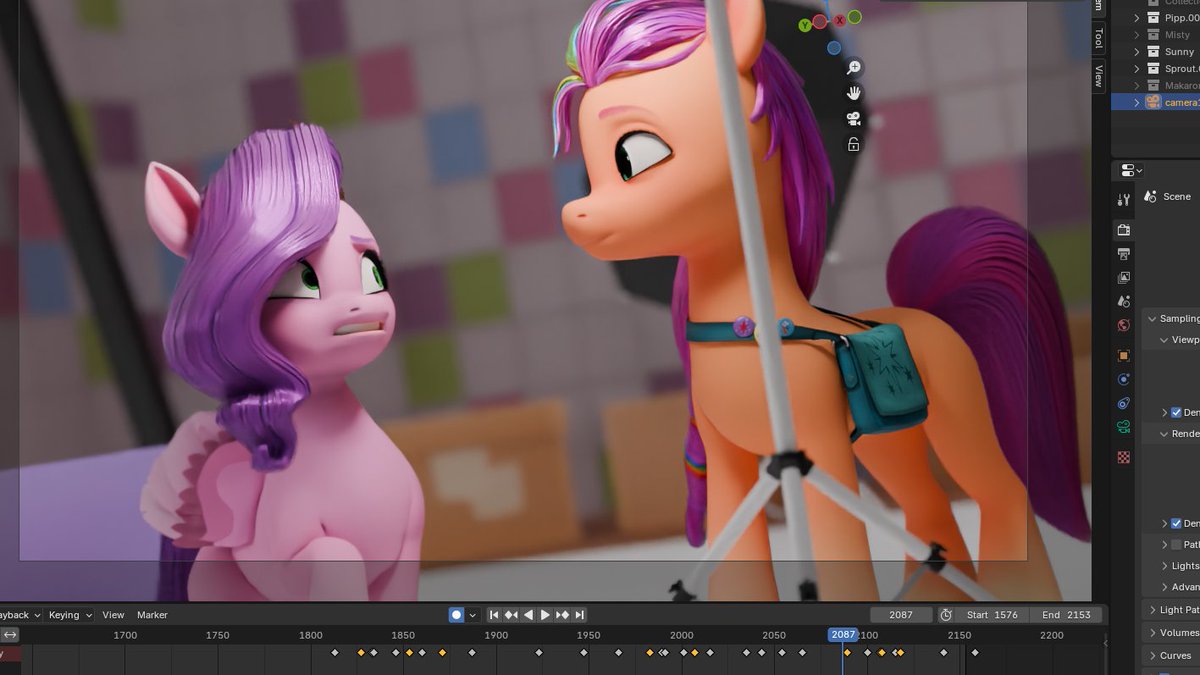Click the Sunny collection icon

1153,51
